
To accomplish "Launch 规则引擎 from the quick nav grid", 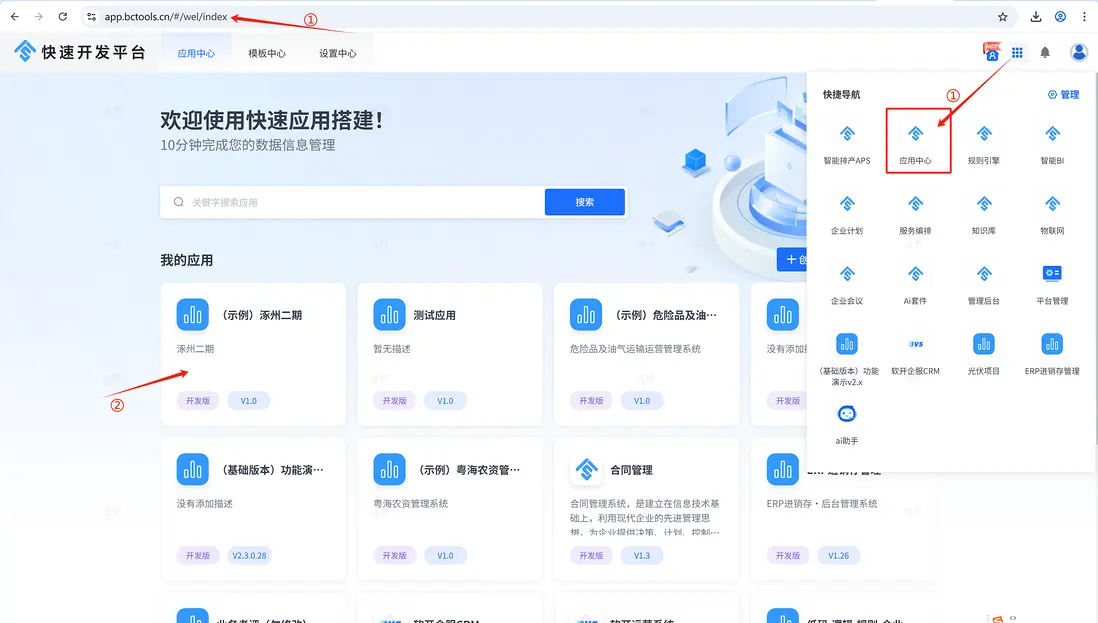I will point(983,140).
